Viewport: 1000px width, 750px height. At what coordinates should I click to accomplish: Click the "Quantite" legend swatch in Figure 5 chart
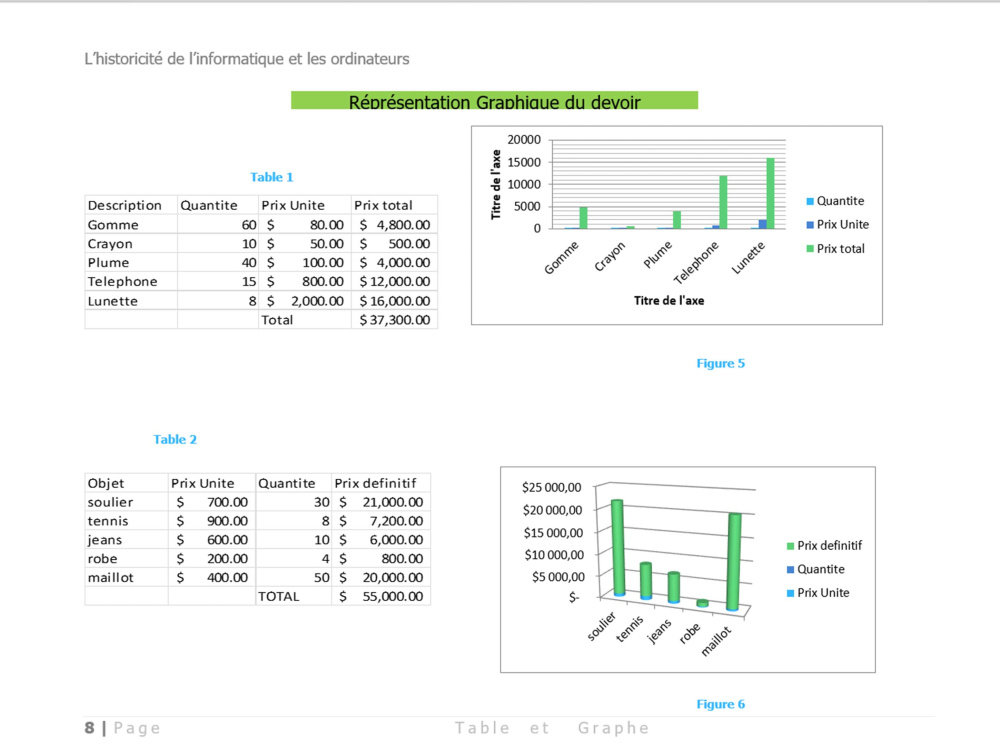[810, 202]
